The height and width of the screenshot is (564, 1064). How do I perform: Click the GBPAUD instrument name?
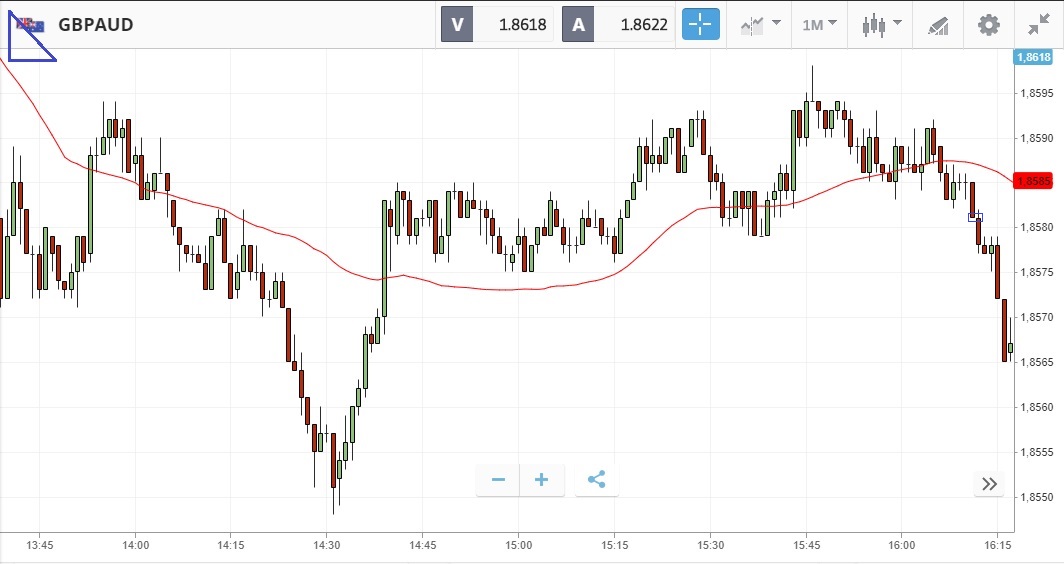96,25
